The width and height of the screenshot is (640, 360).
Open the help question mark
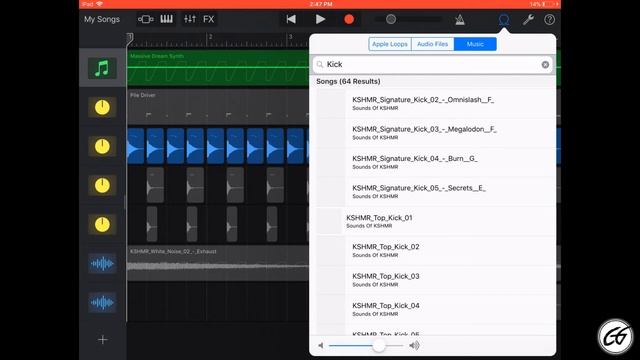549,19
